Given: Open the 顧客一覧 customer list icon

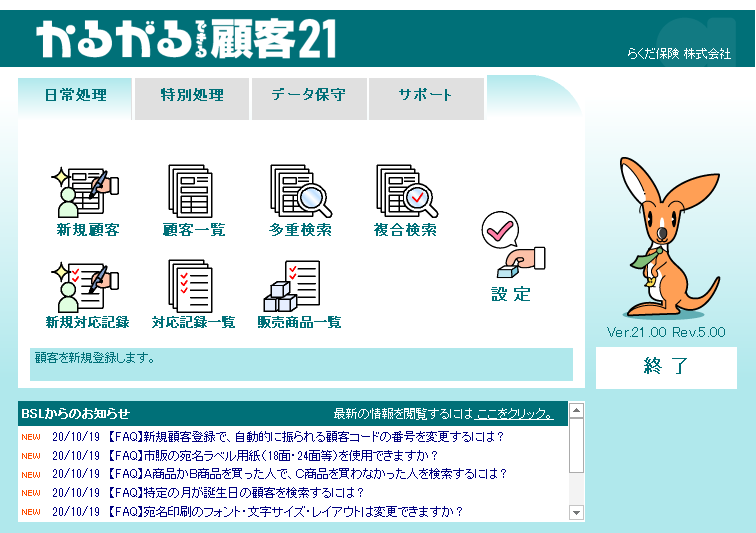Looking at the screenshot, I should click(193, 201).
